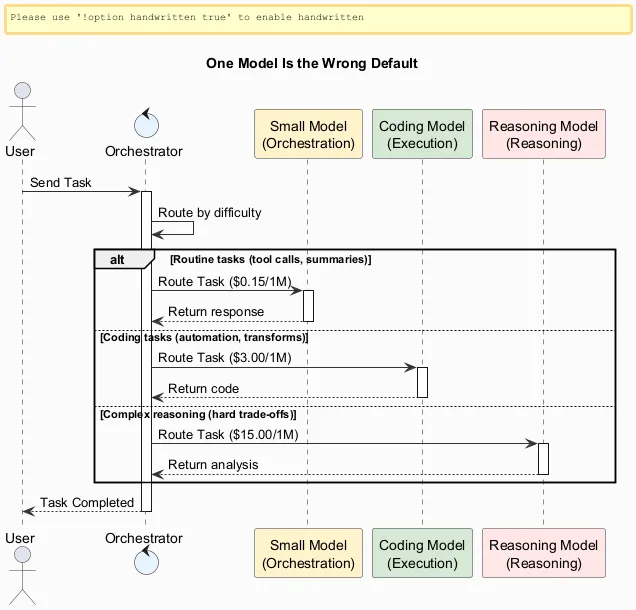Select the top Small Model (Orchestration) box
This screenshot has width=636, height=610.
pos(308,134)
